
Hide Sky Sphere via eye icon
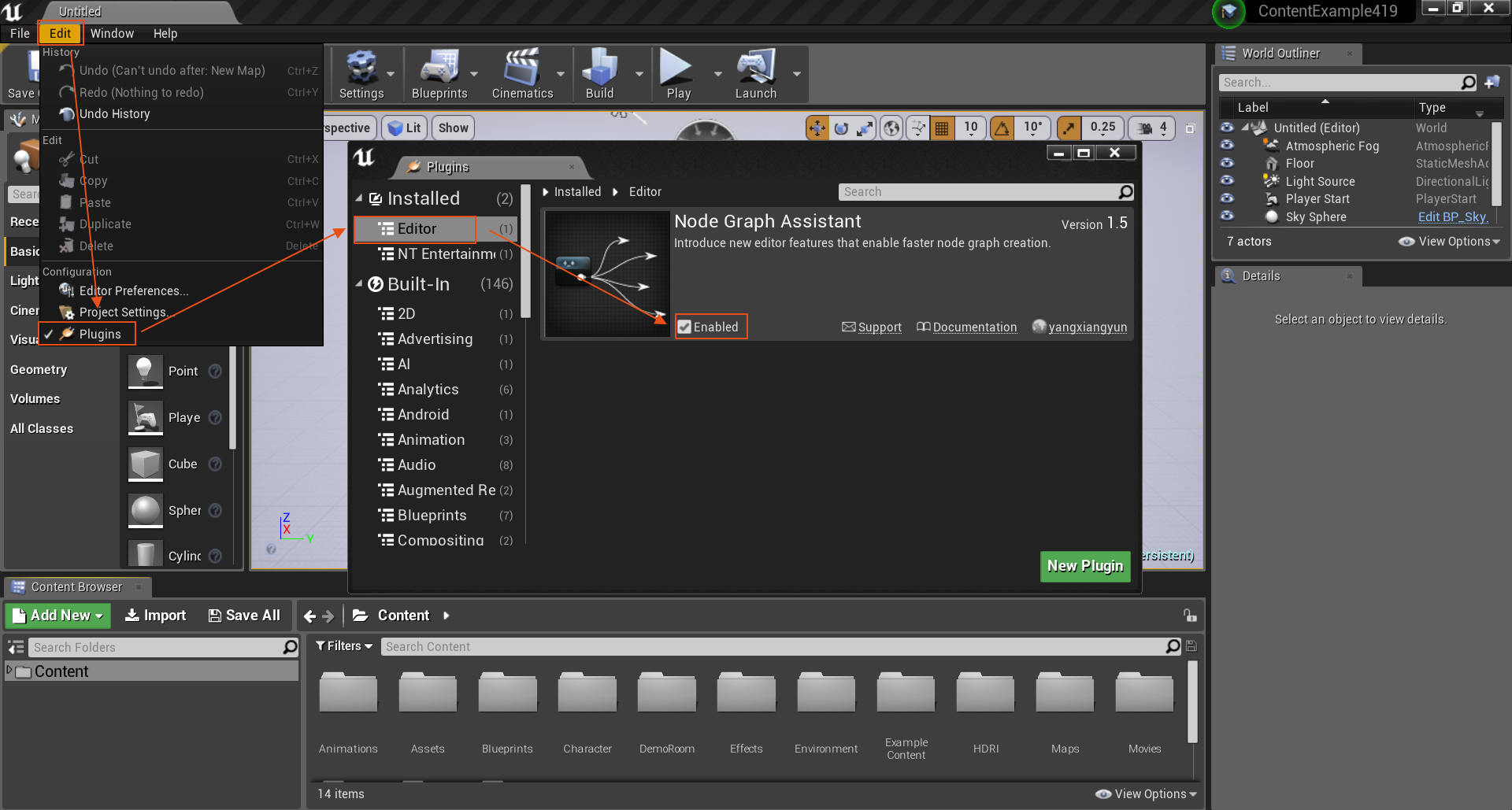click(x=1227, y=216)
